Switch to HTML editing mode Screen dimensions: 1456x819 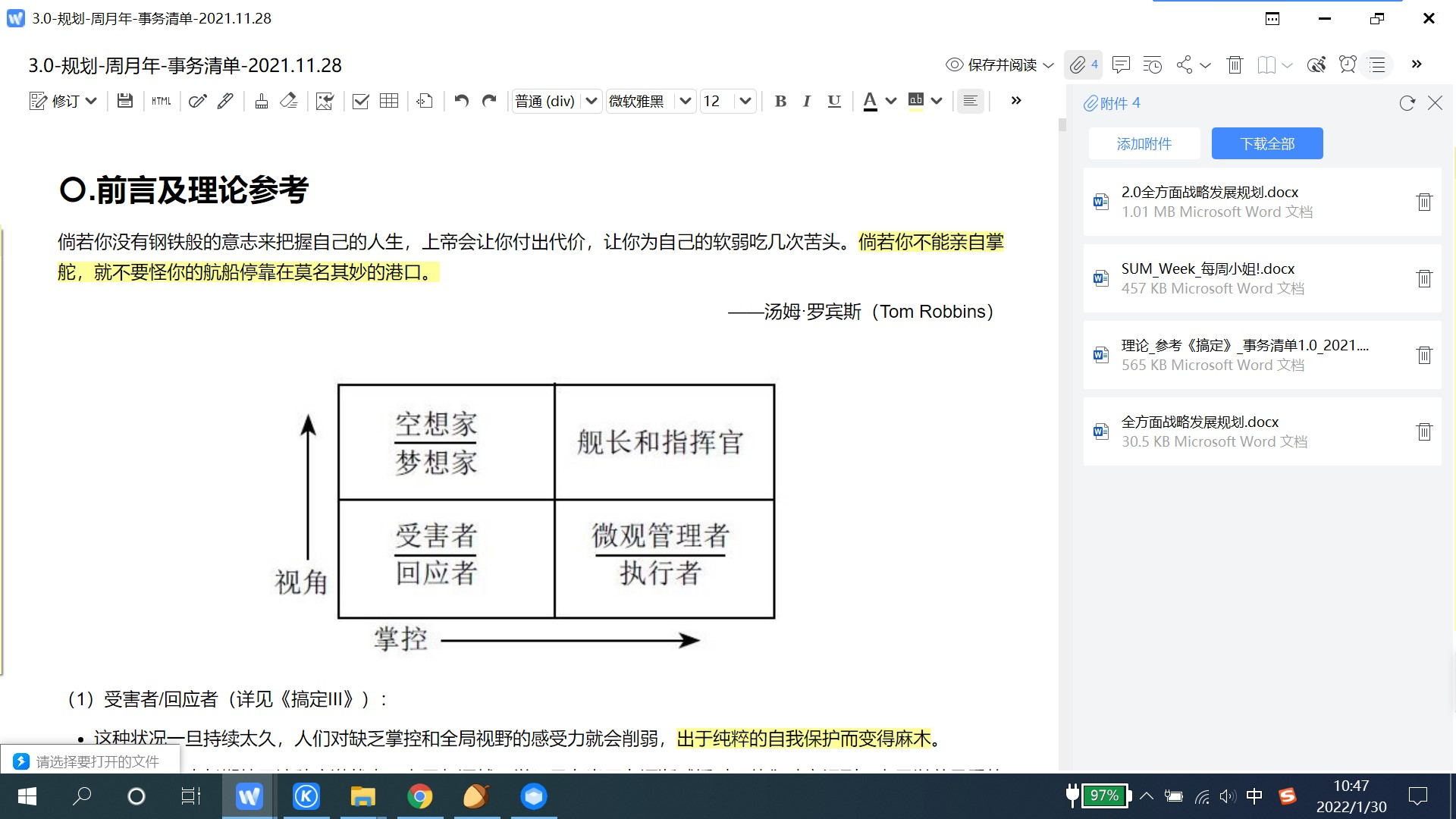(161, 101)
